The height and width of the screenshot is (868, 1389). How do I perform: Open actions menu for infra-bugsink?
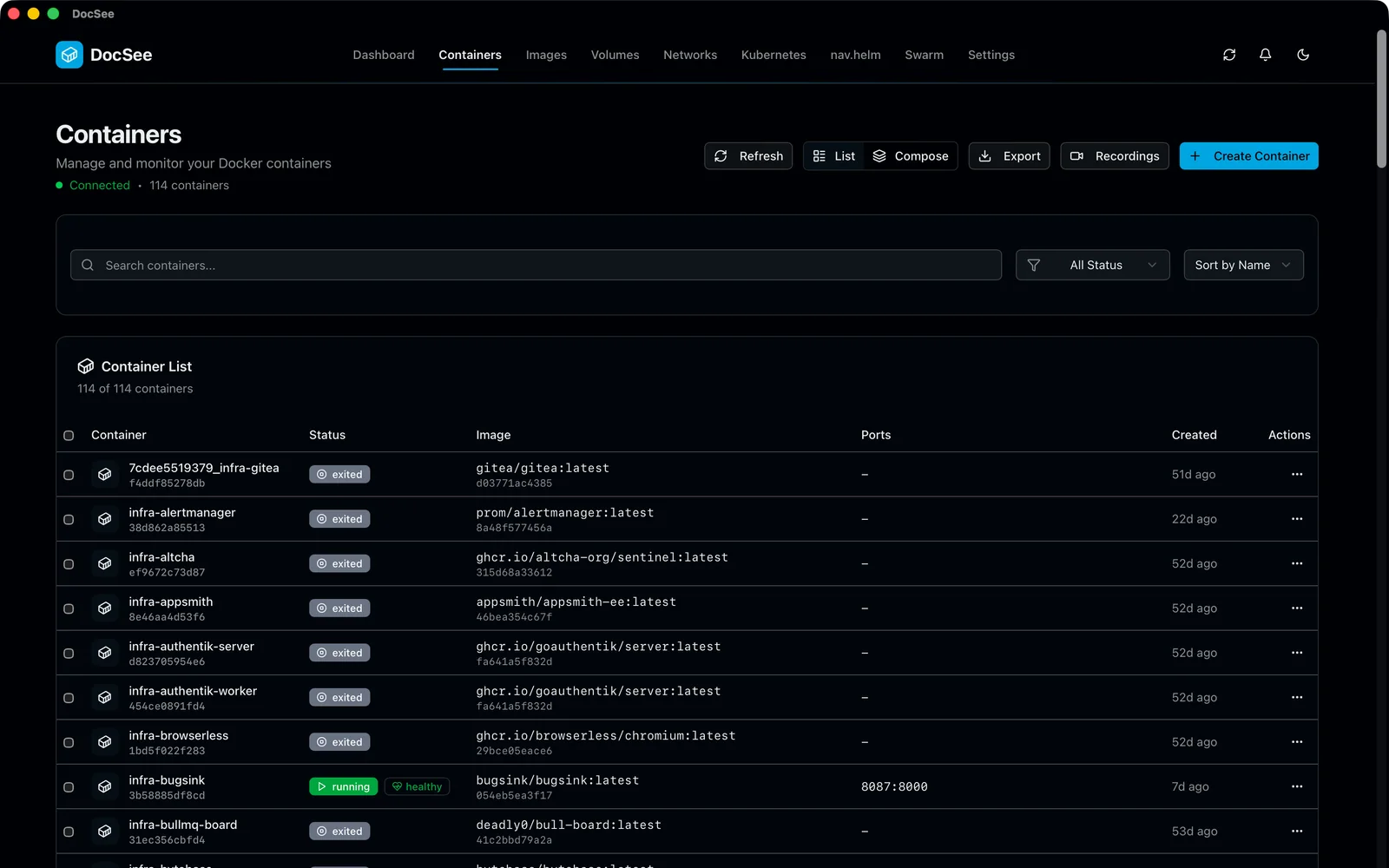[x=1297, y=786]
